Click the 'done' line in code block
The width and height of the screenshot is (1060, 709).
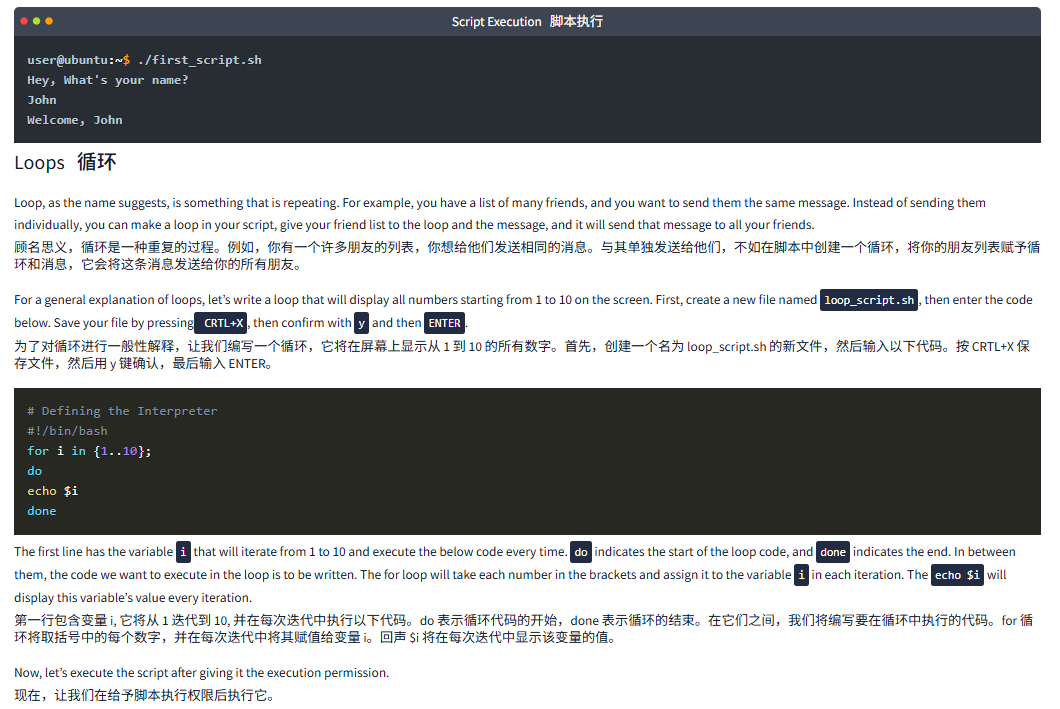pos(42,511)
